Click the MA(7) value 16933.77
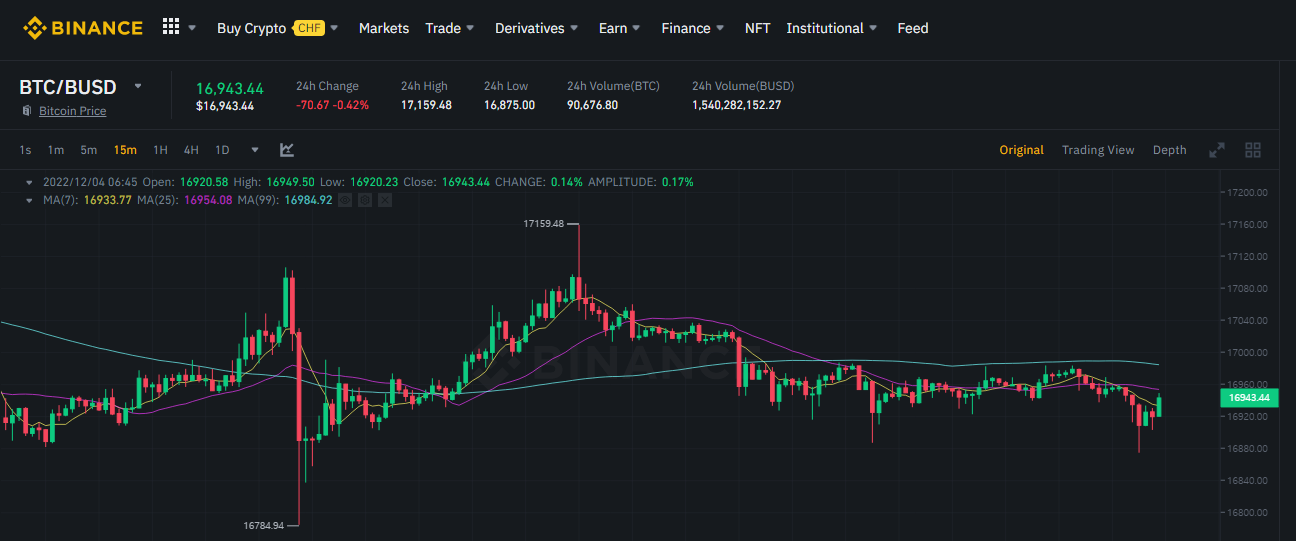1296x541 pixels. [108, 200]
